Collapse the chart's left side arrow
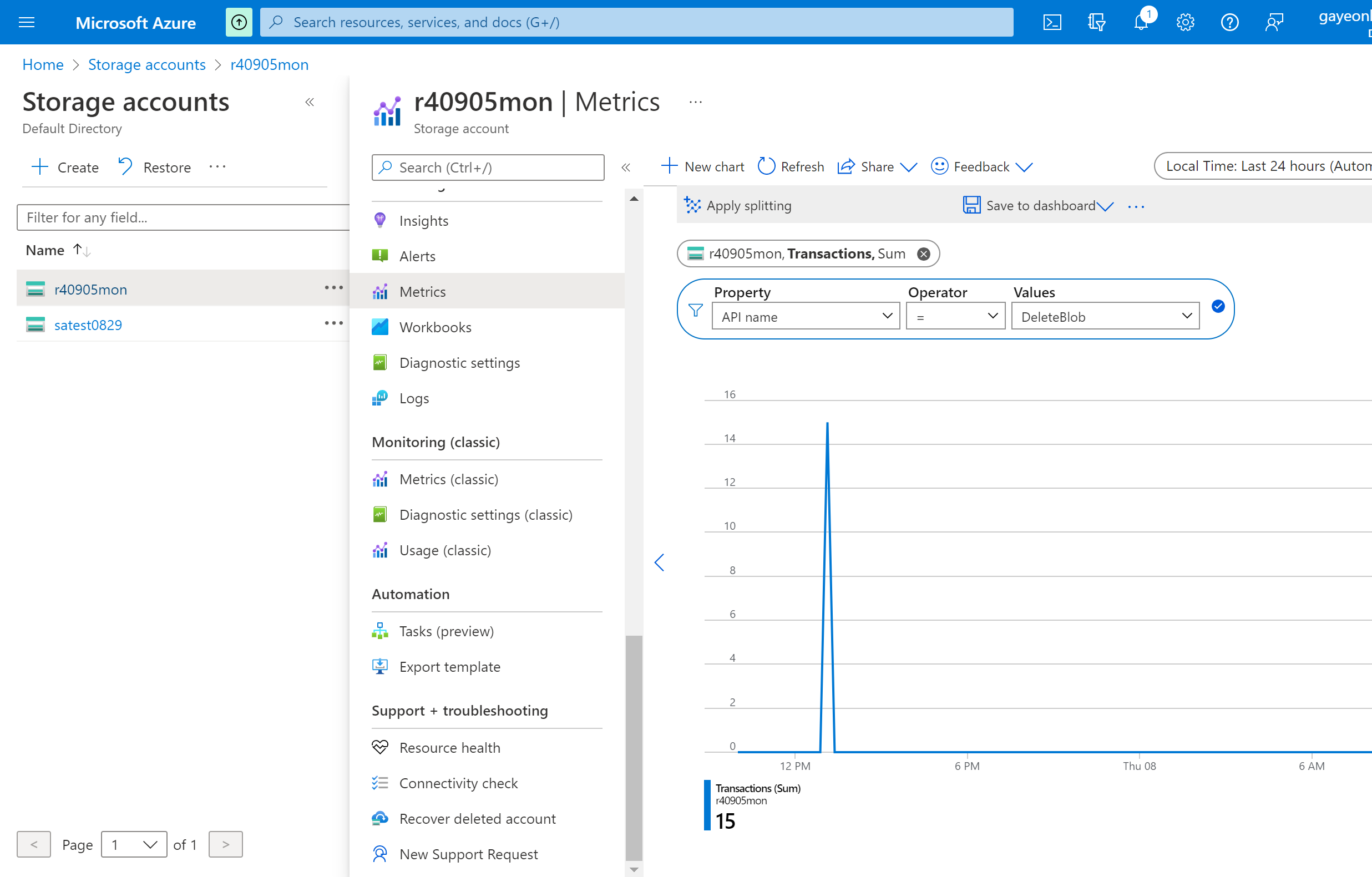 659,562
